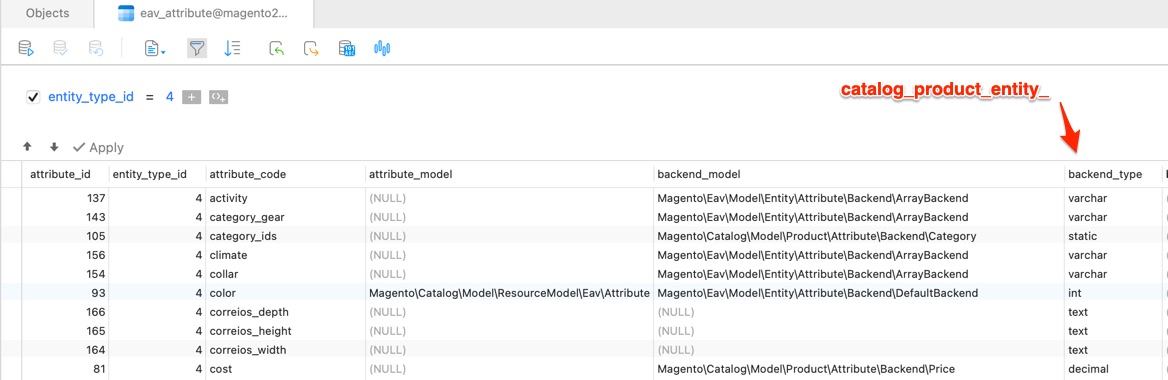Click the attribute_code cell correios_width
The image size is (1168, 380).
(285, 349)
